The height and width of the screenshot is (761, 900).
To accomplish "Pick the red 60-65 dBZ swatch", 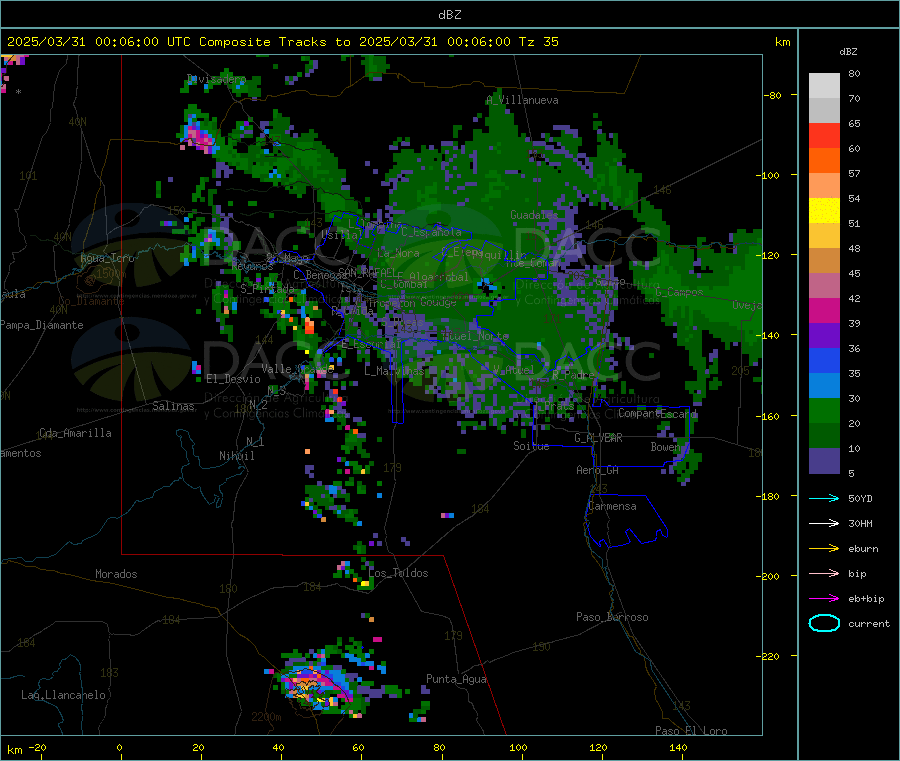I will pyautogui.click(x=824, y=136).
